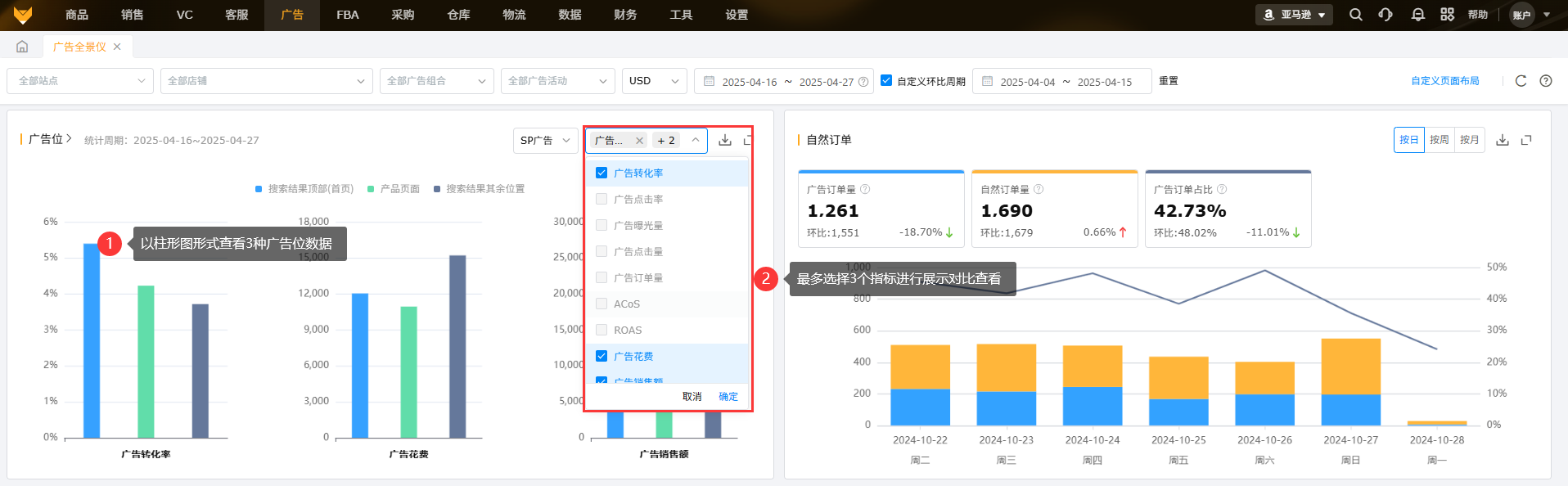Click the home icon tab
Viewport: 1568px width, 486px height.
(x=22, y=47)
